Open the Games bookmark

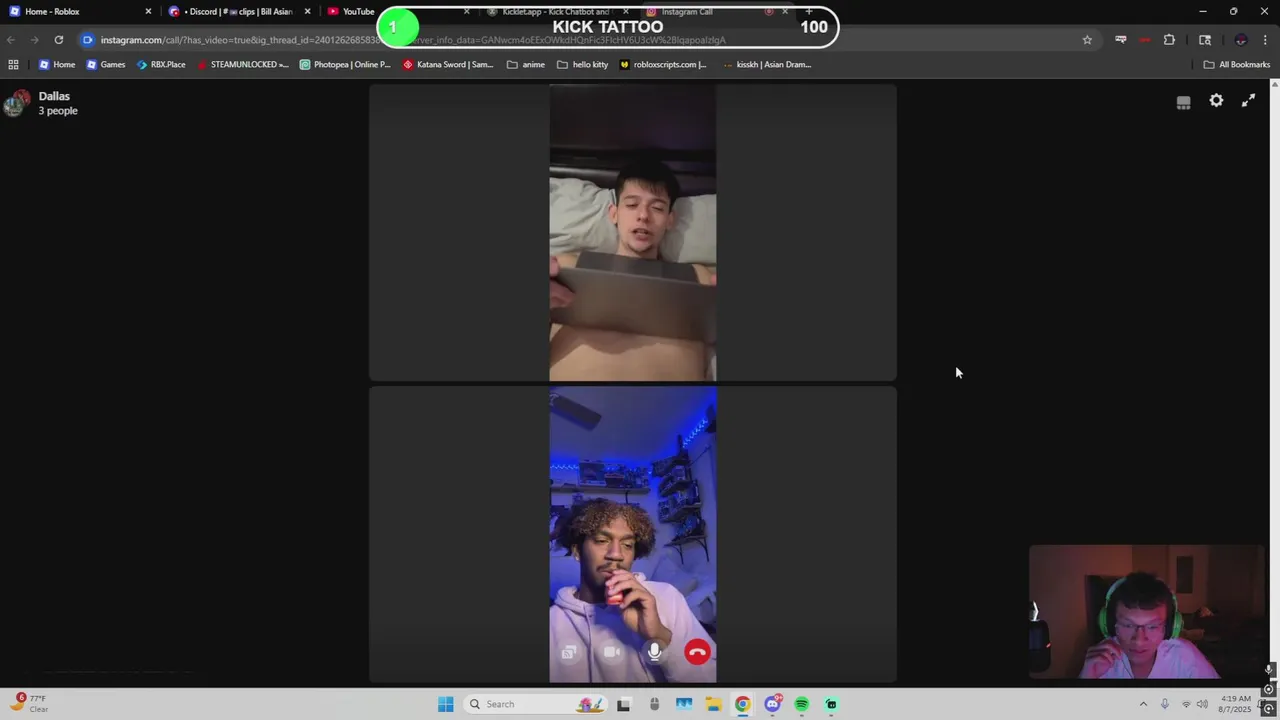106,64
